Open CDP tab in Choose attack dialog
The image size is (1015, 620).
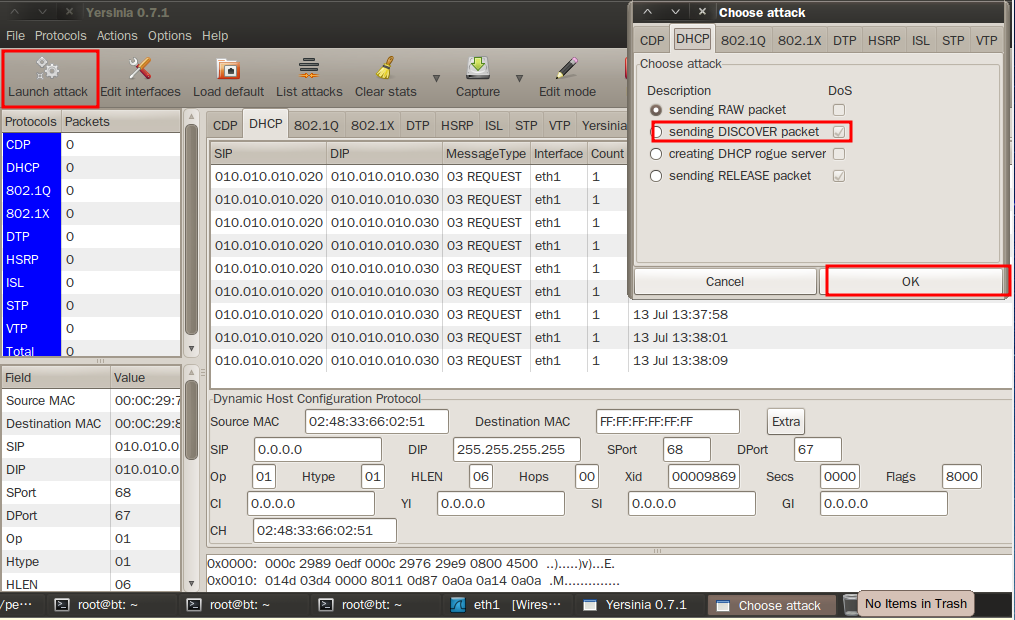tap(652, 40)
